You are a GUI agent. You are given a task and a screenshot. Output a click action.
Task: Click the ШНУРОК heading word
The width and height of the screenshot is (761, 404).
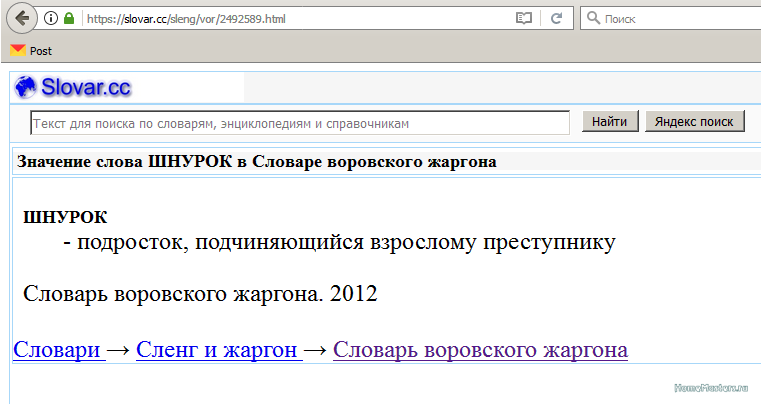pos(64,217)
